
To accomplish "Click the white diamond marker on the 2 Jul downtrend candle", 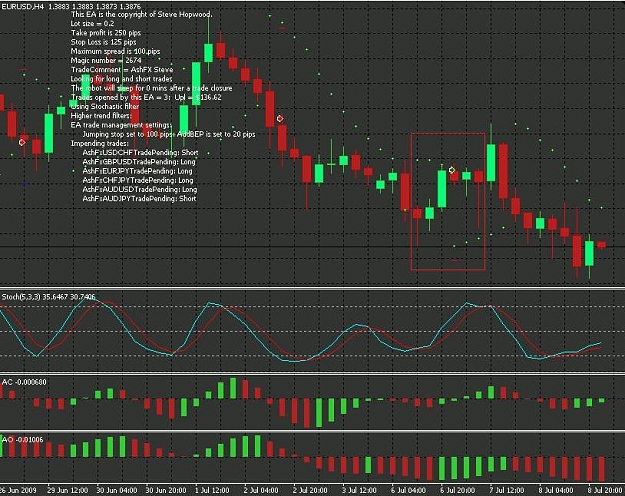I will click(280, 118).
